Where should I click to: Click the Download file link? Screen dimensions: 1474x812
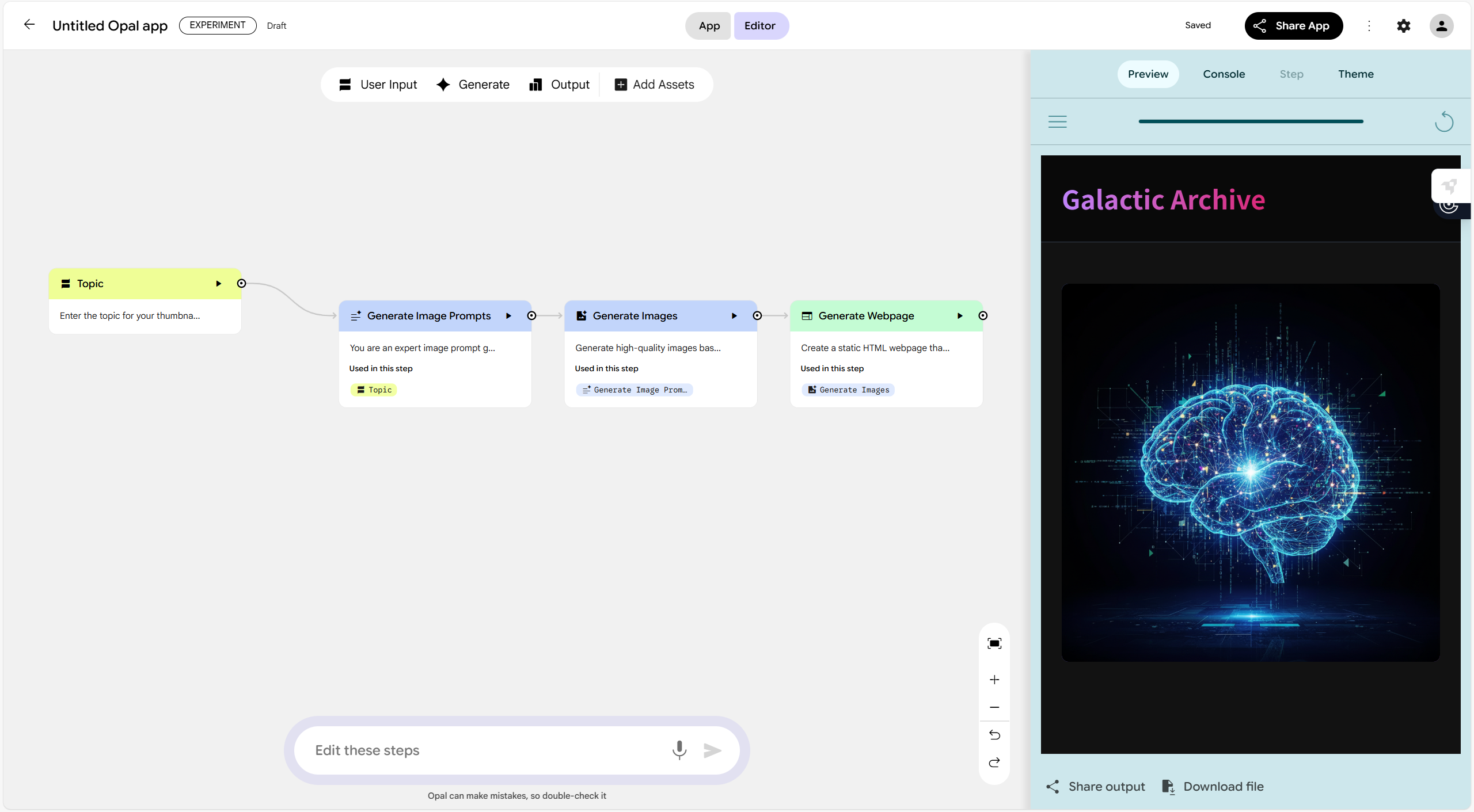point(1213,787)
